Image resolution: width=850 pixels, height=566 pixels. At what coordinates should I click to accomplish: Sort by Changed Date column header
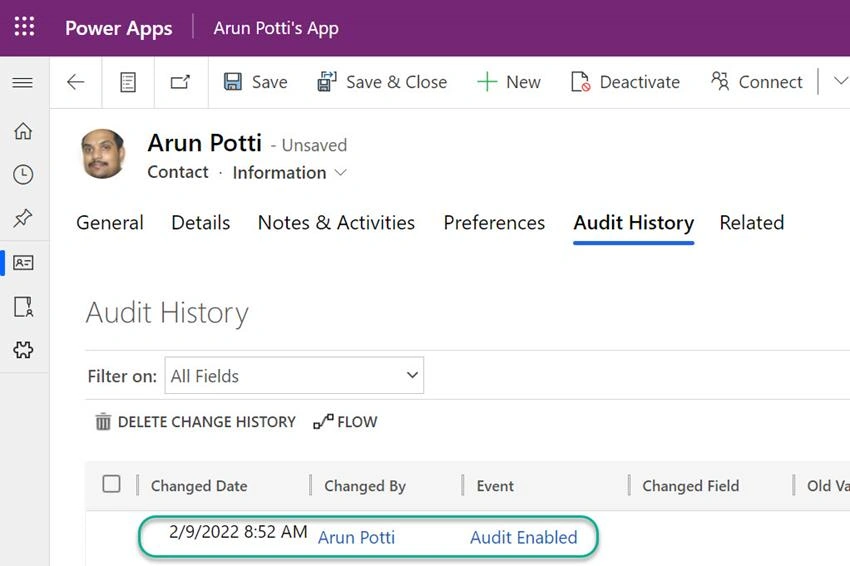coord(199,486)
